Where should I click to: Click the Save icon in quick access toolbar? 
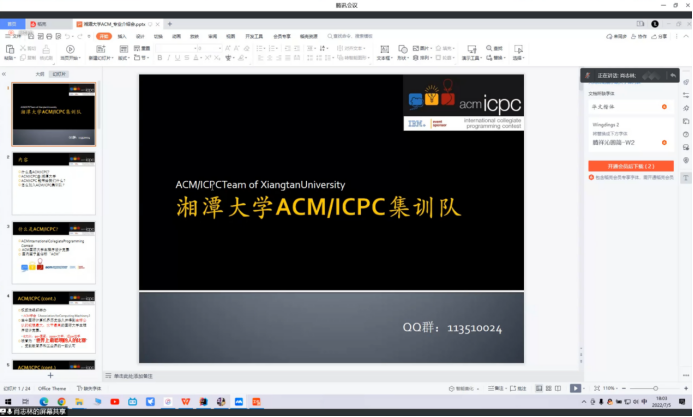tap(31, 36)
